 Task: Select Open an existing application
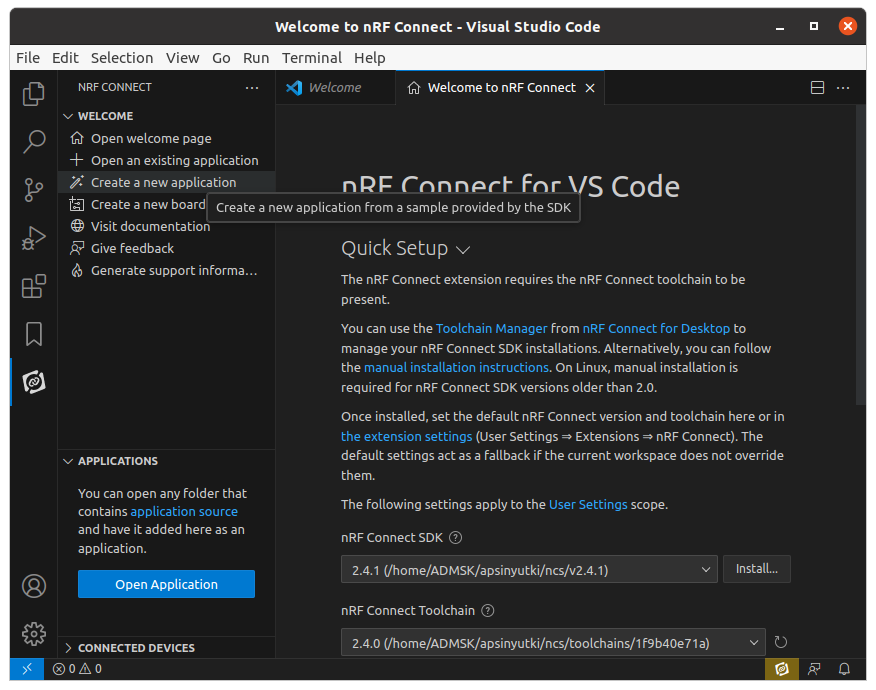[x=166, y=160]
